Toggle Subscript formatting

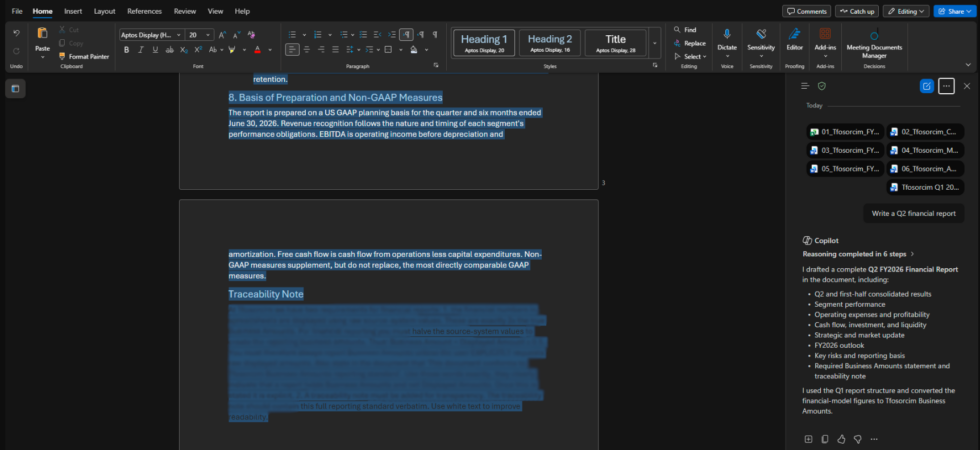184,50
